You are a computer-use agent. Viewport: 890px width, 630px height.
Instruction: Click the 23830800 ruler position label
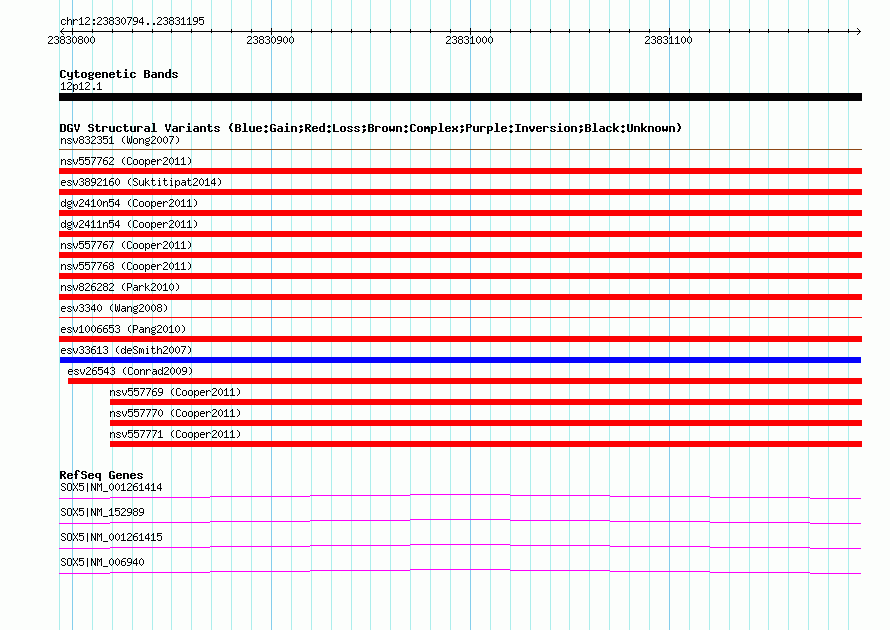[72, 40]
